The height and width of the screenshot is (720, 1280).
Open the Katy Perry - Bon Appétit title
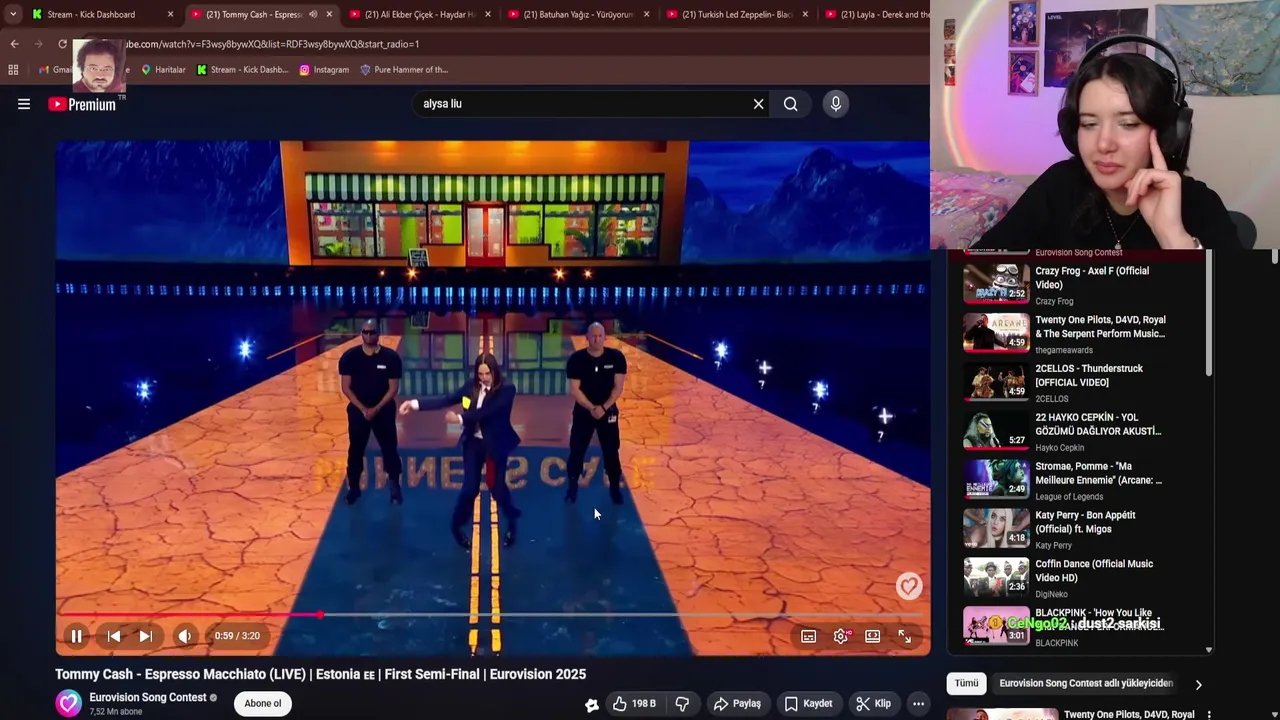tap(1085, 522)
